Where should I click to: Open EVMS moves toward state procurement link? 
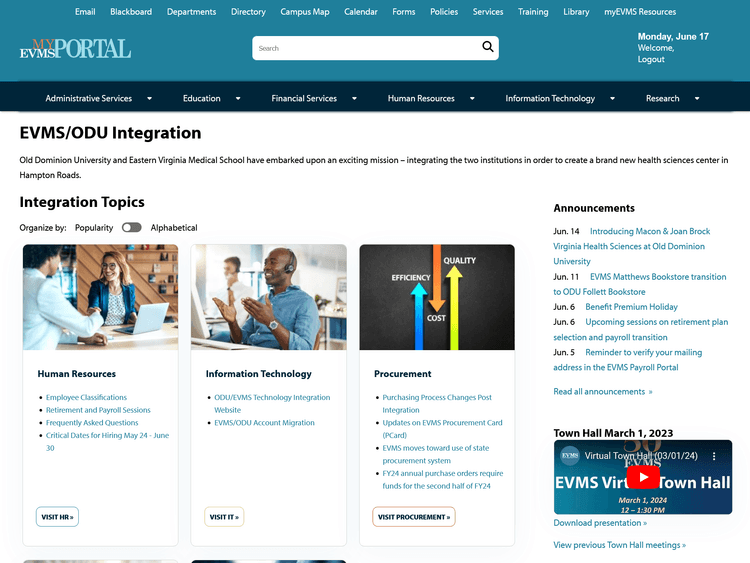tap(436, 454)
